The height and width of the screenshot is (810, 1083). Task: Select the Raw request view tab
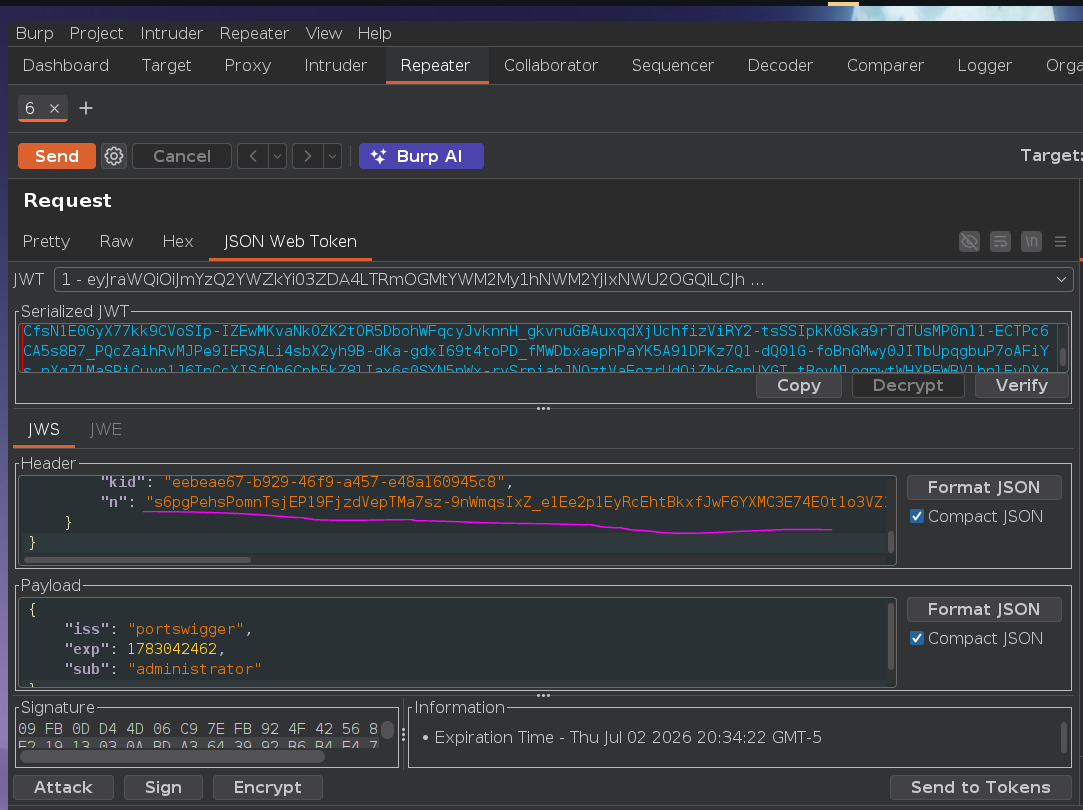click(116, 242)
